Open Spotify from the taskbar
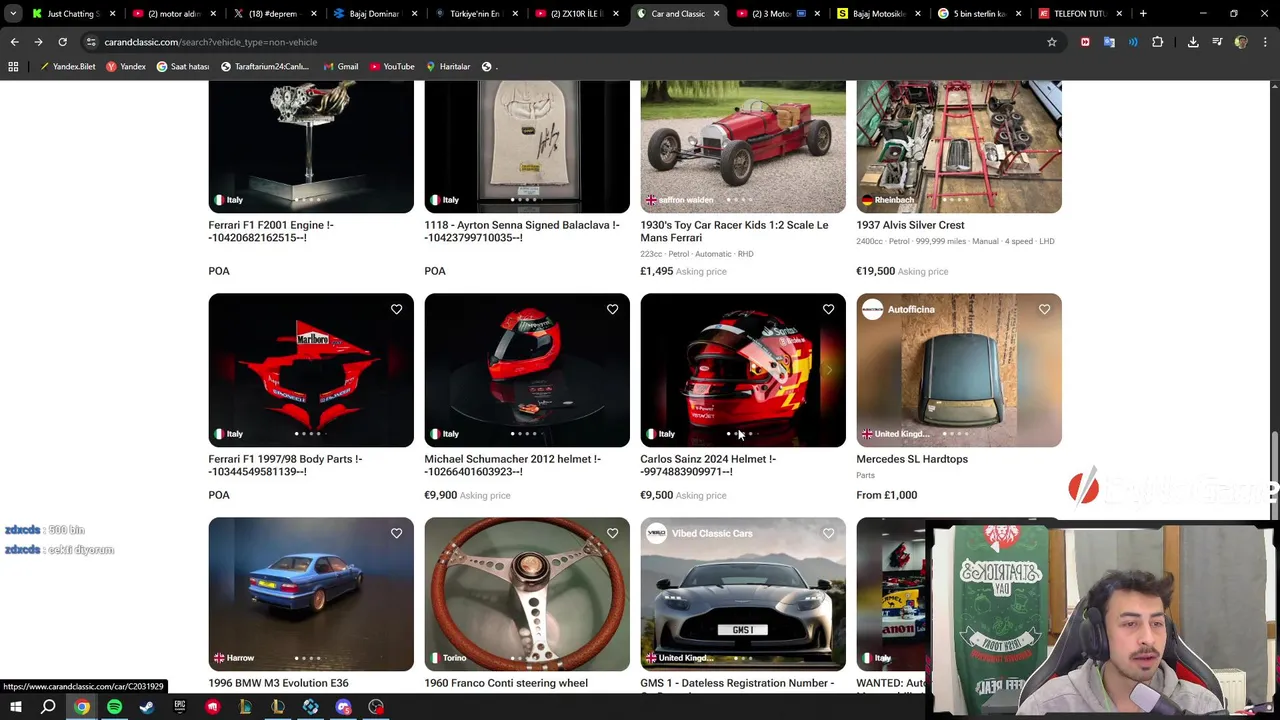Image resolution: width=1280 pixels, height=720 pixels. 114,707
